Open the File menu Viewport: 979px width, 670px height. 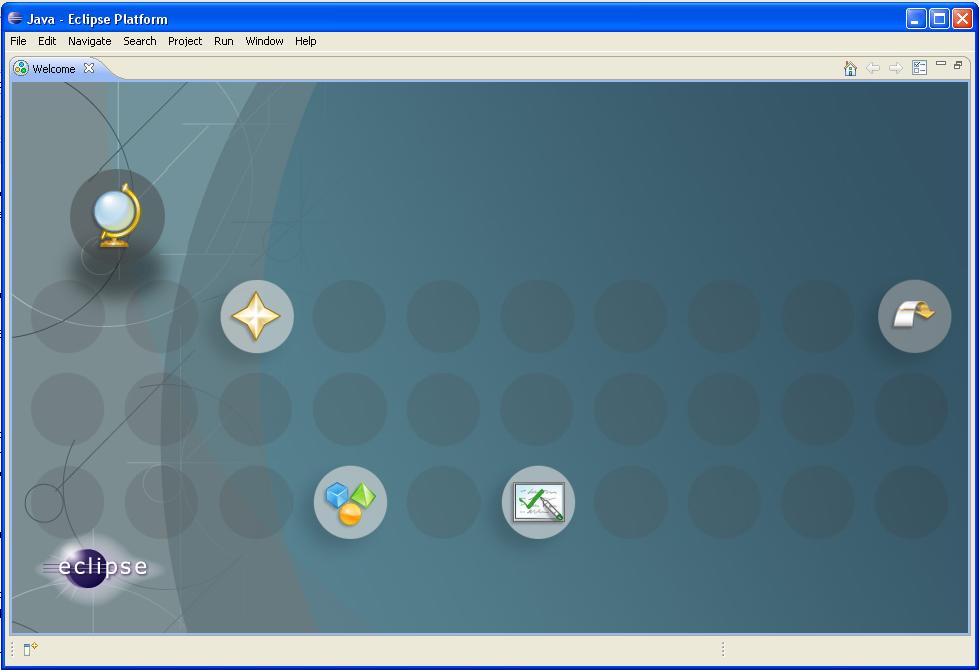(x=18, y=41)
